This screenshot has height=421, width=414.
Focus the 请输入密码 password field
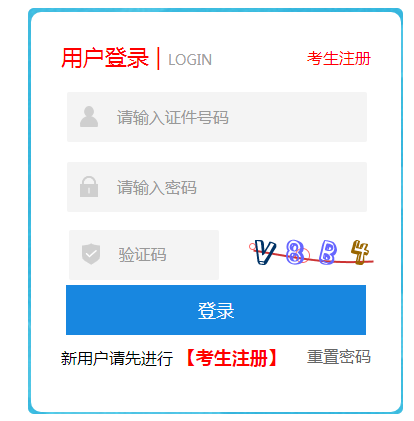pos(217,187)
